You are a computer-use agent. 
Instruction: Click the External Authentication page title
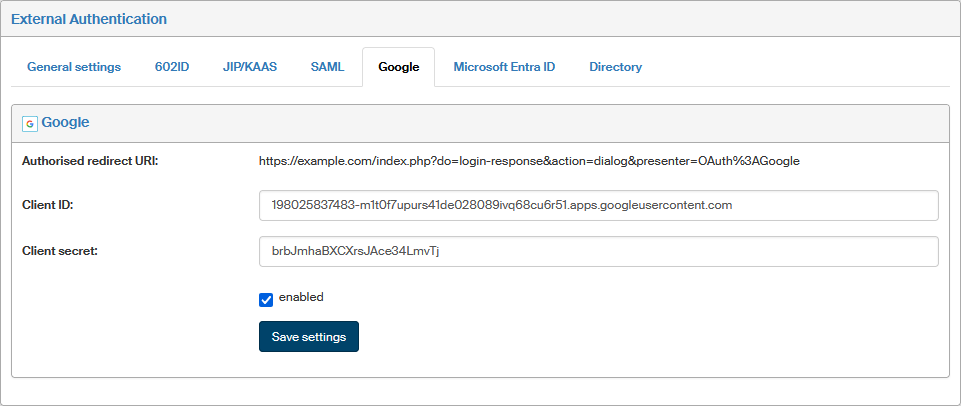[89, 19]
